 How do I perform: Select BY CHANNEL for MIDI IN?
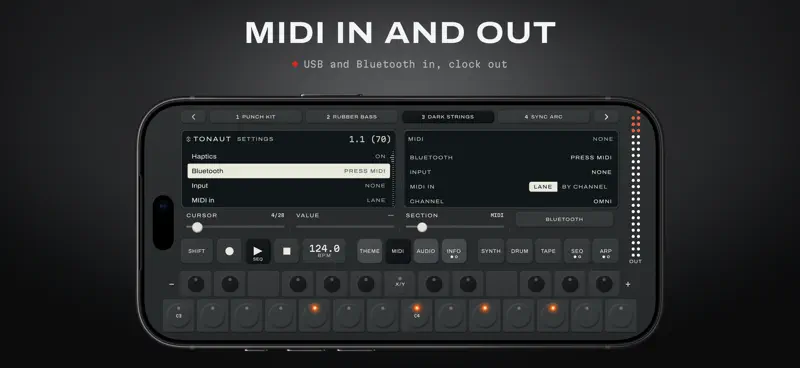click(585, 187)
